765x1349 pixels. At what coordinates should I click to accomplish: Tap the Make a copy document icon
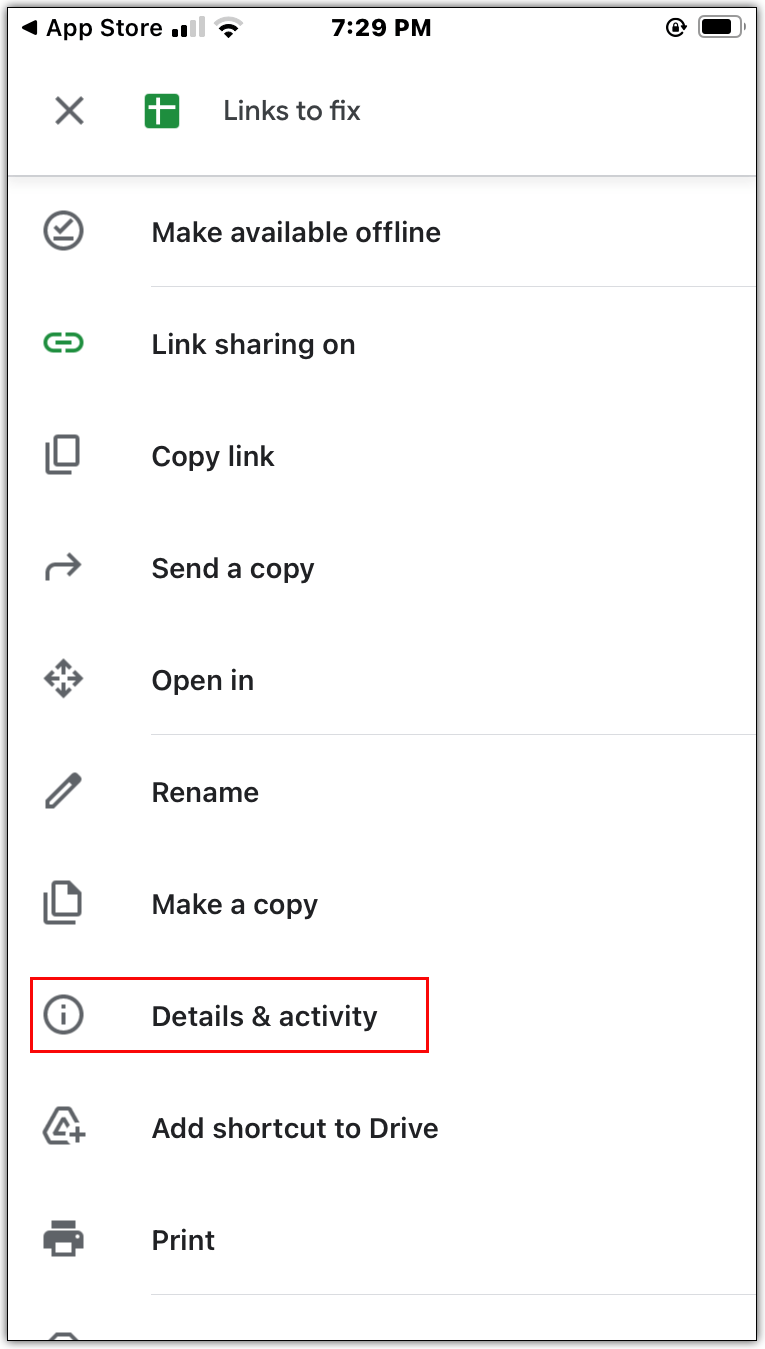64,904
